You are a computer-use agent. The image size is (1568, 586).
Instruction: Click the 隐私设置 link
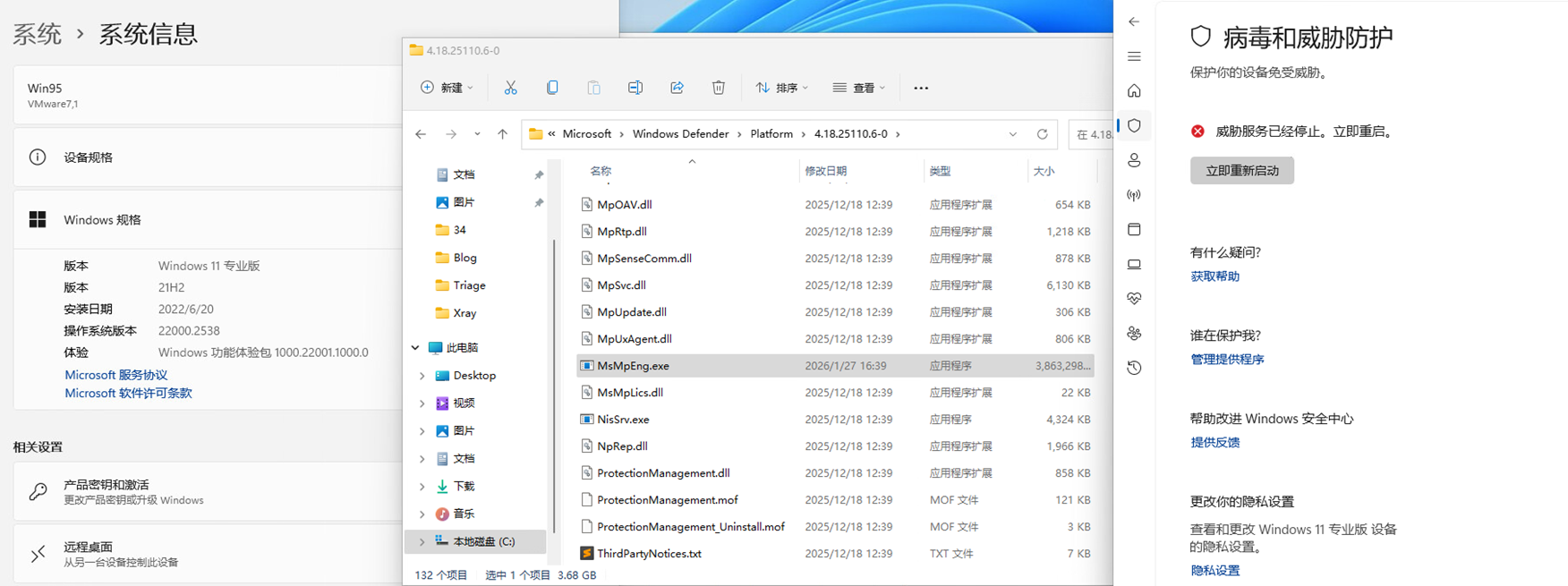1214,571
